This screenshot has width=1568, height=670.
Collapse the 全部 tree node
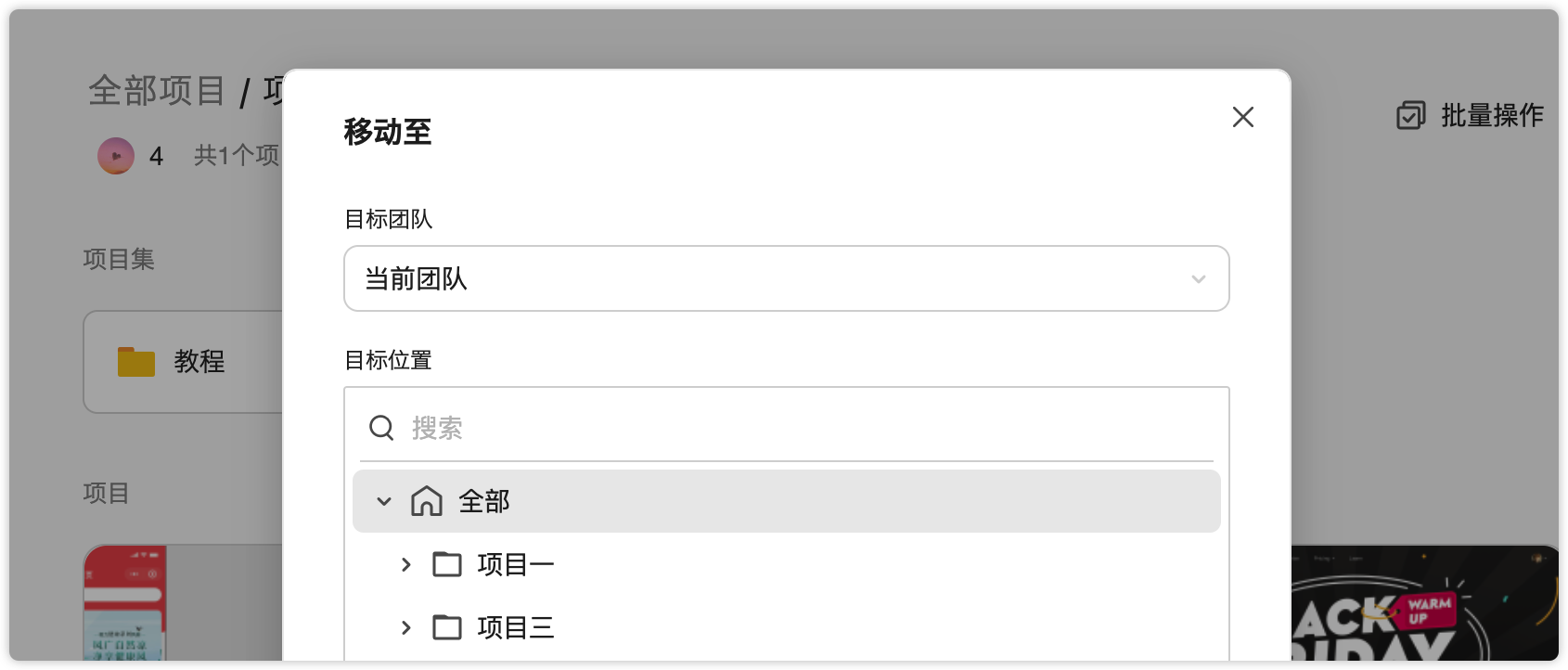[384, 502]
